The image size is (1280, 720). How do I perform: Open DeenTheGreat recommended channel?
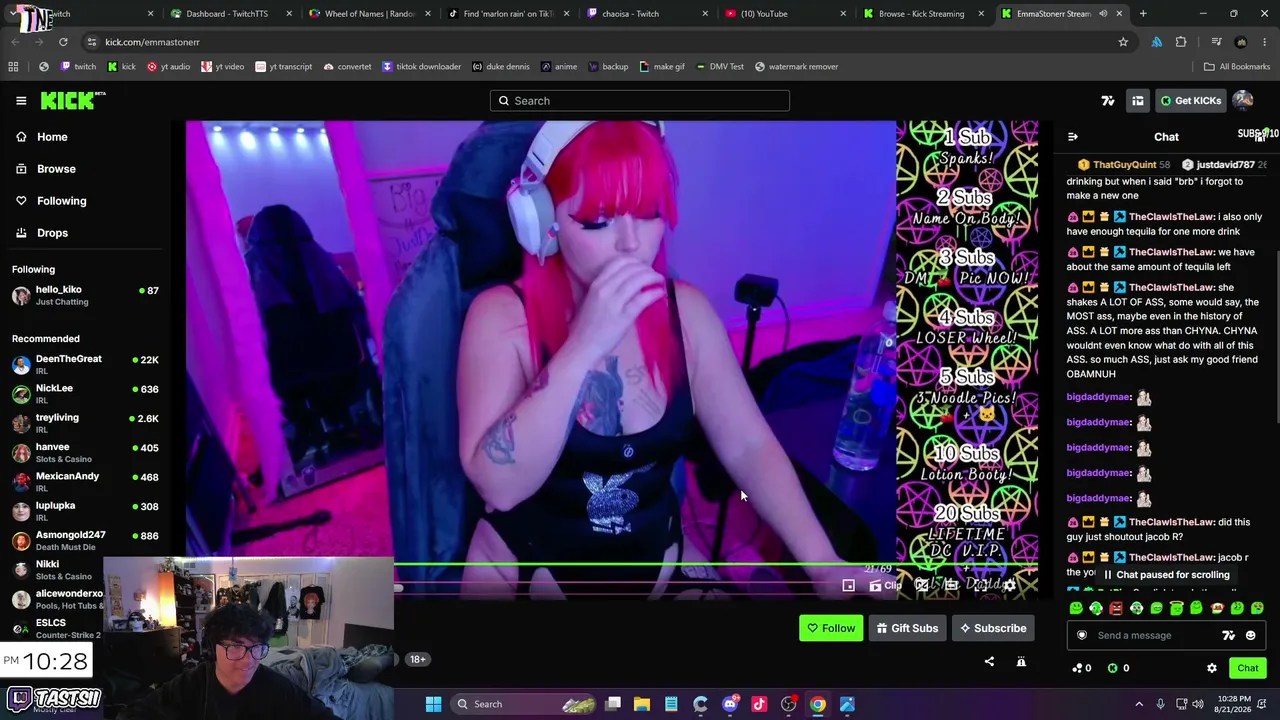coord(84,364)
